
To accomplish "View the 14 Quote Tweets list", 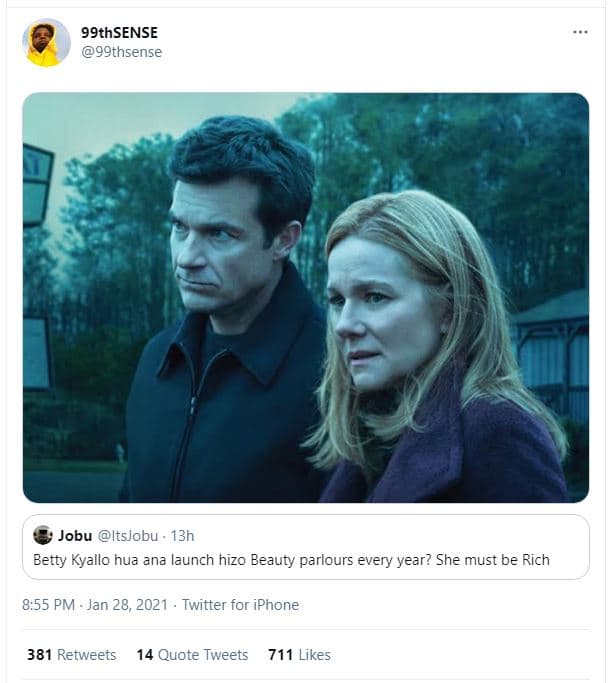I will pyautogui.click(x=192, y=655).
